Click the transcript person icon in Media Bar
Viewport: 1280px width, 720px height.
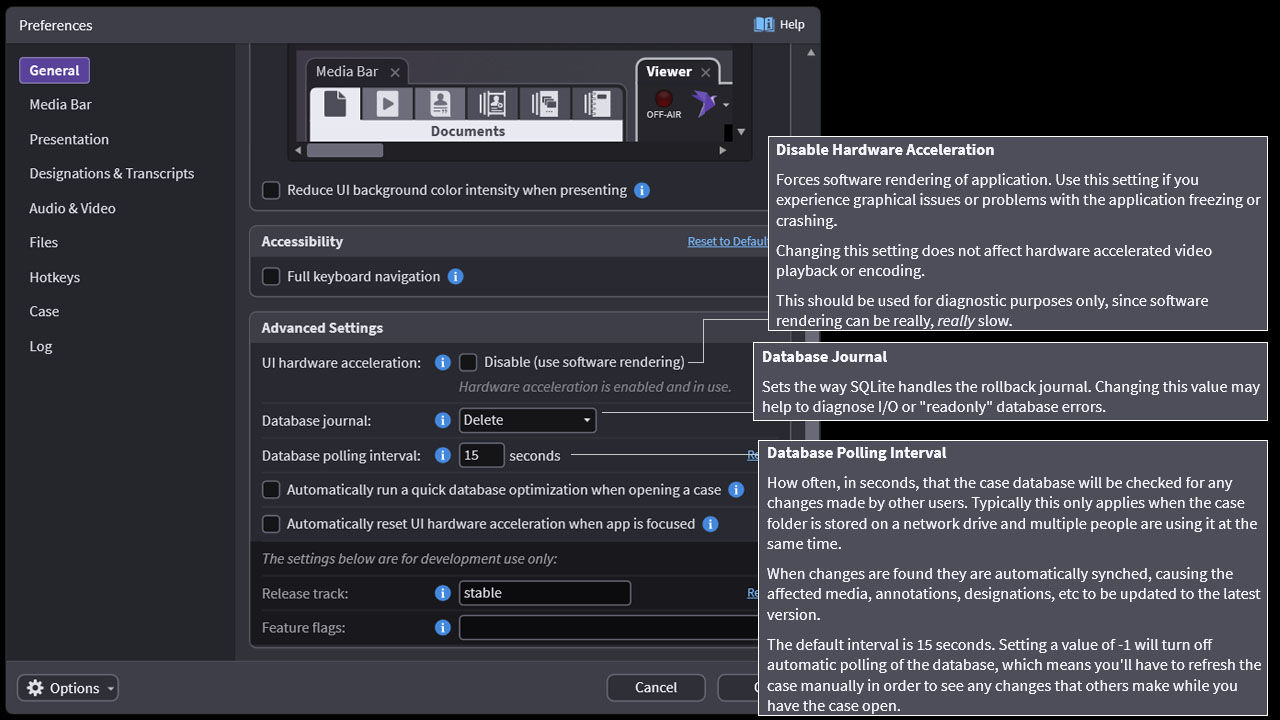point(440,103)
